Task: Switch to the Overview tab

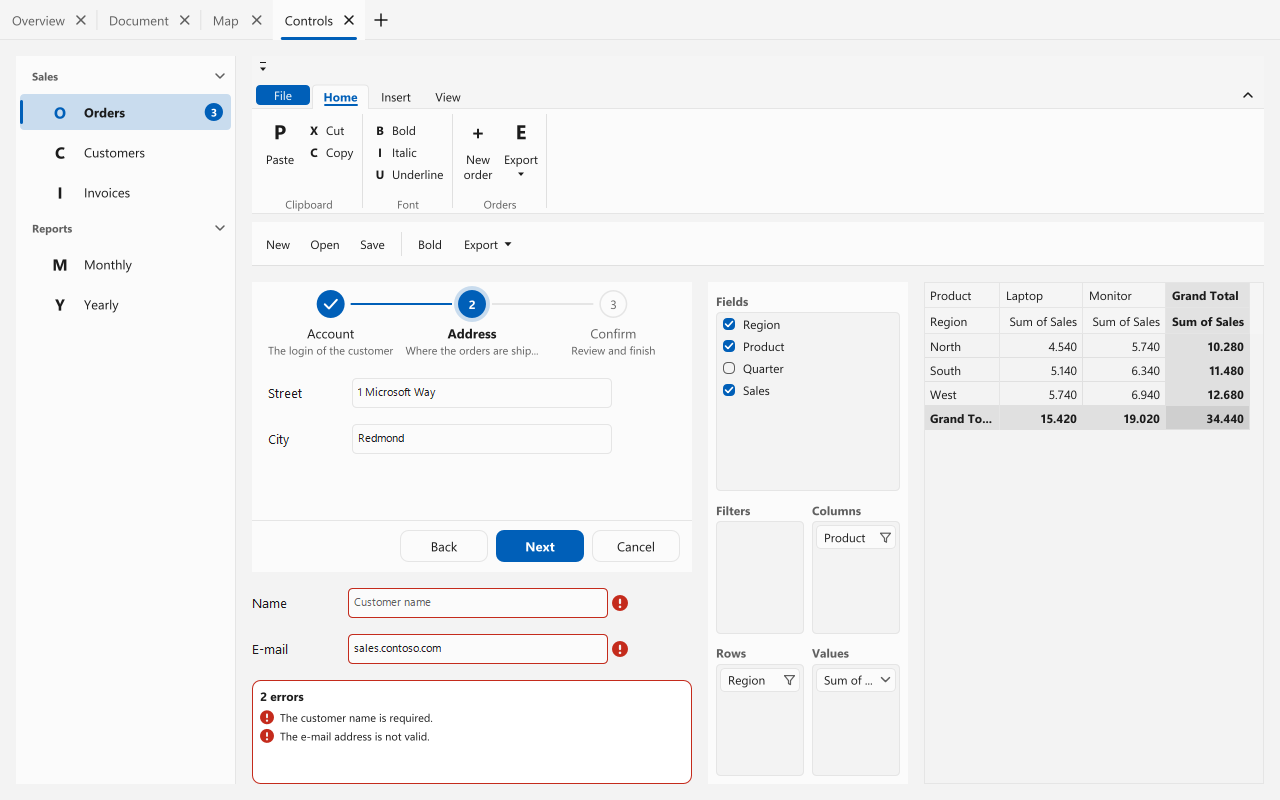Action: pos(38,20)
